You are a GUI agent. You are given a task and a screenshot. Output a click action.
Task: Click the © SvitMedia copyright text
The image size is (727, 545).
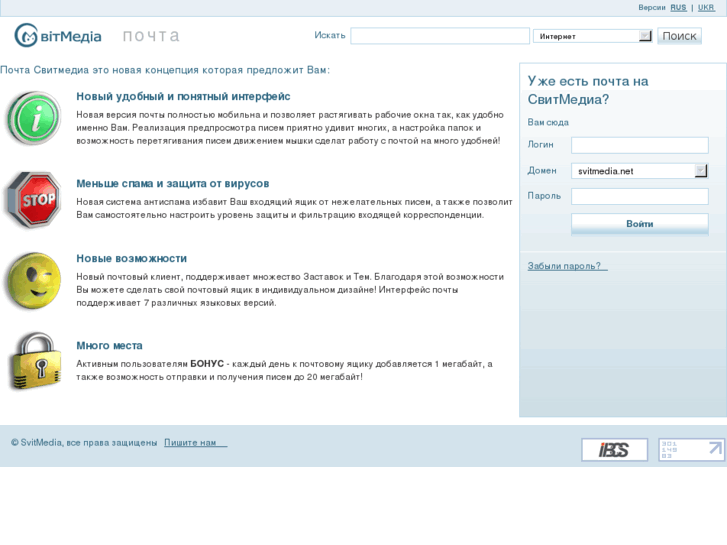[x=84, y=442]
